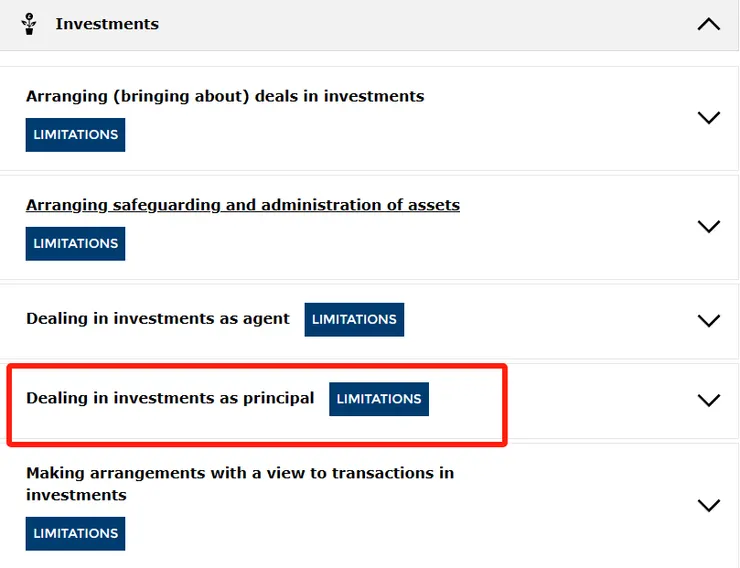Screen dimensions: 740x568
Task: Expand the Dealing in investments as agent chevron
Action: click(x=708, y=321)
